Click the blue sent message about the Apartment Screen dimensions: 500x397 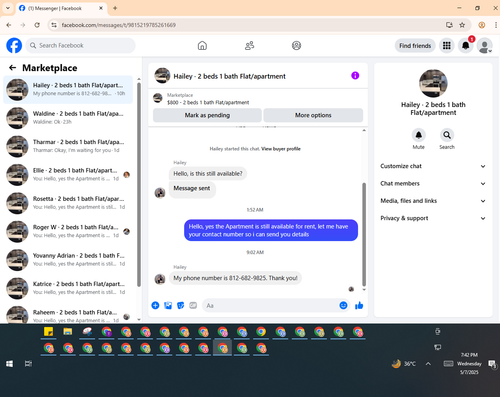(271, 230)
